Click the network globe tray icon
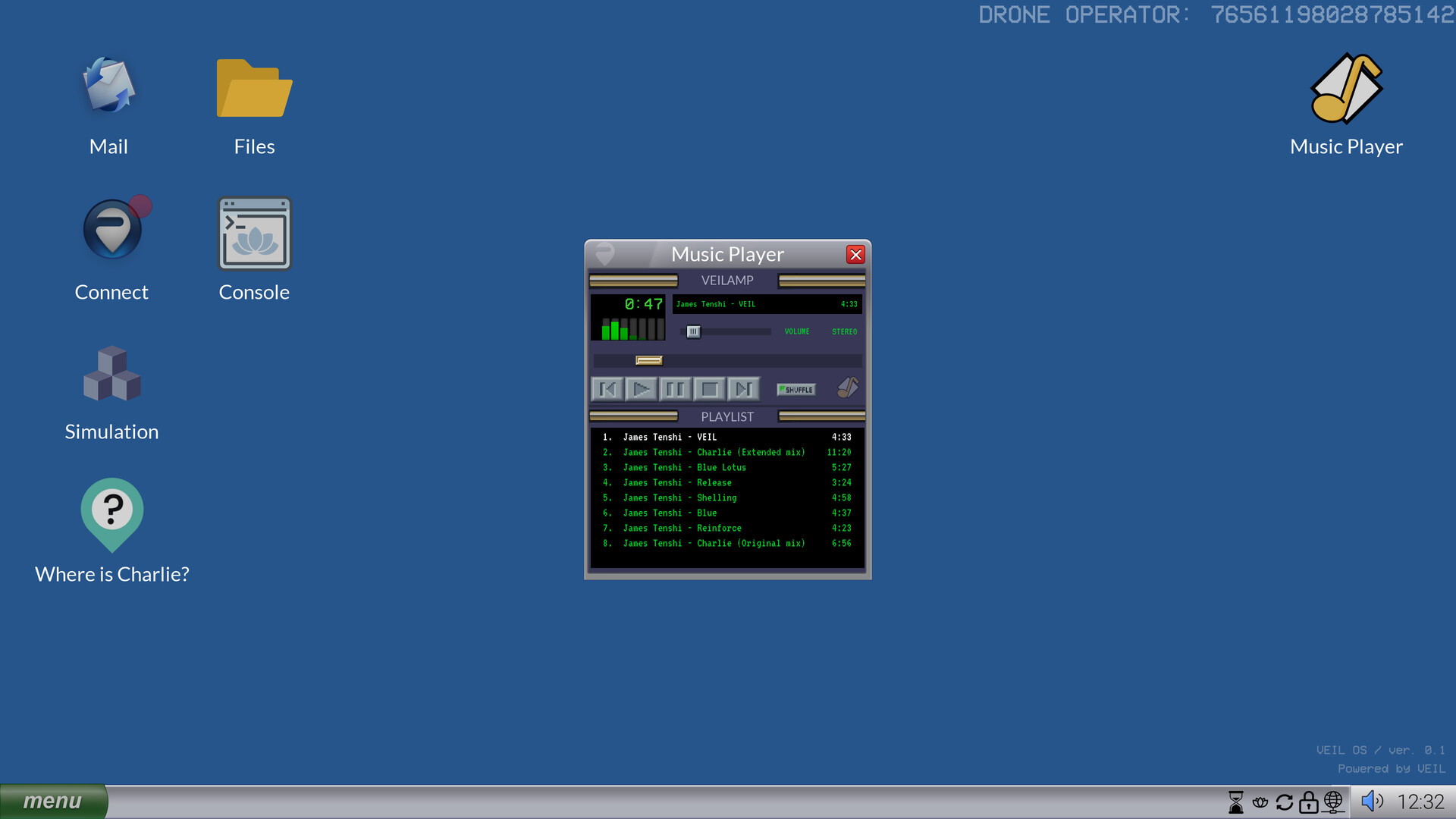1456x819 pixels. (1333, 802)
